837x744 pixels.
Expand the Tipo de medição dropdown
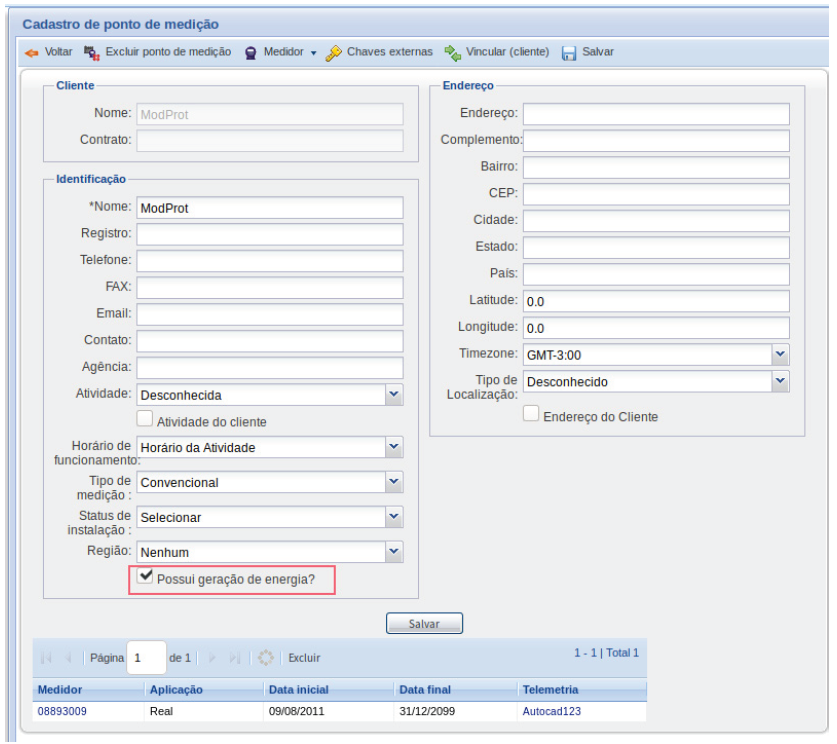point(394,482)
